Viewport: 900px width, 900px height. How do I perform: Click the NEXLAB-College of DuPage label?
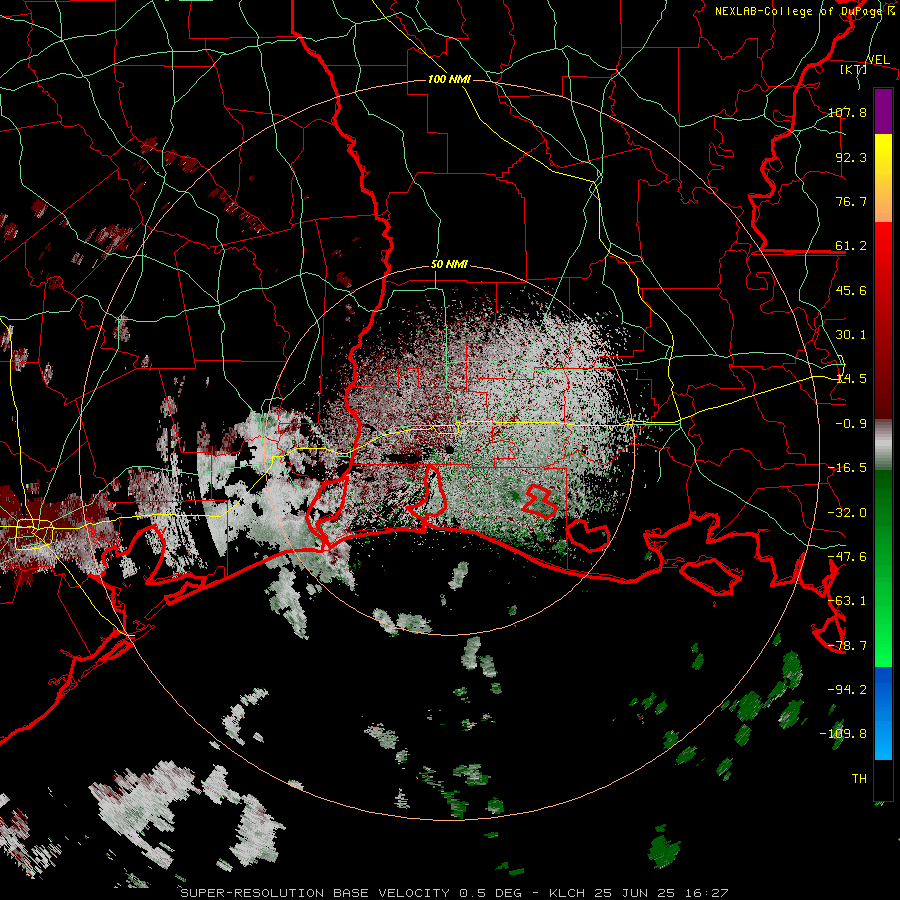point(804,11)
